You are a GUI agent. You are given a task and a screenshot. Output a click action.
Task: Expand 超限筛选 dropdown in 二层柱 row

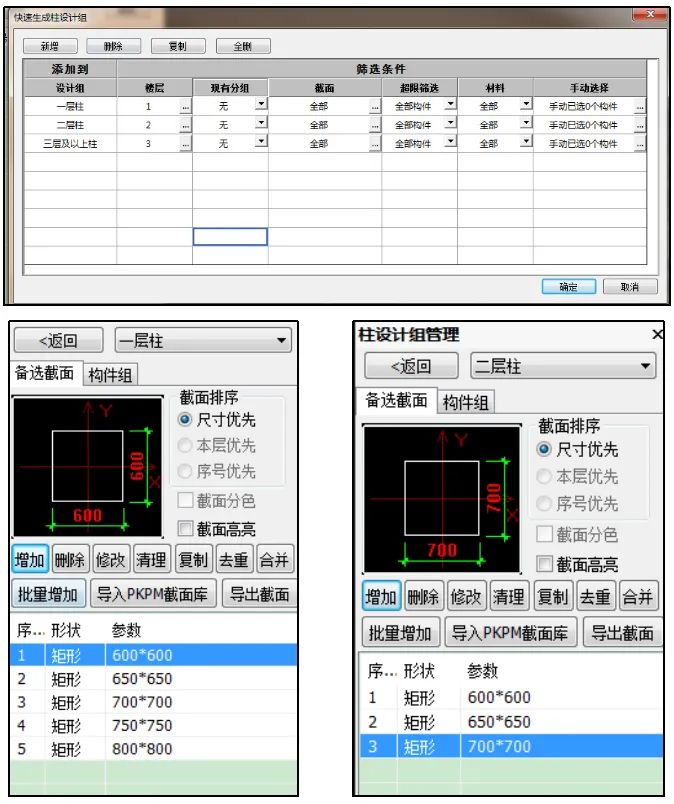450,123
